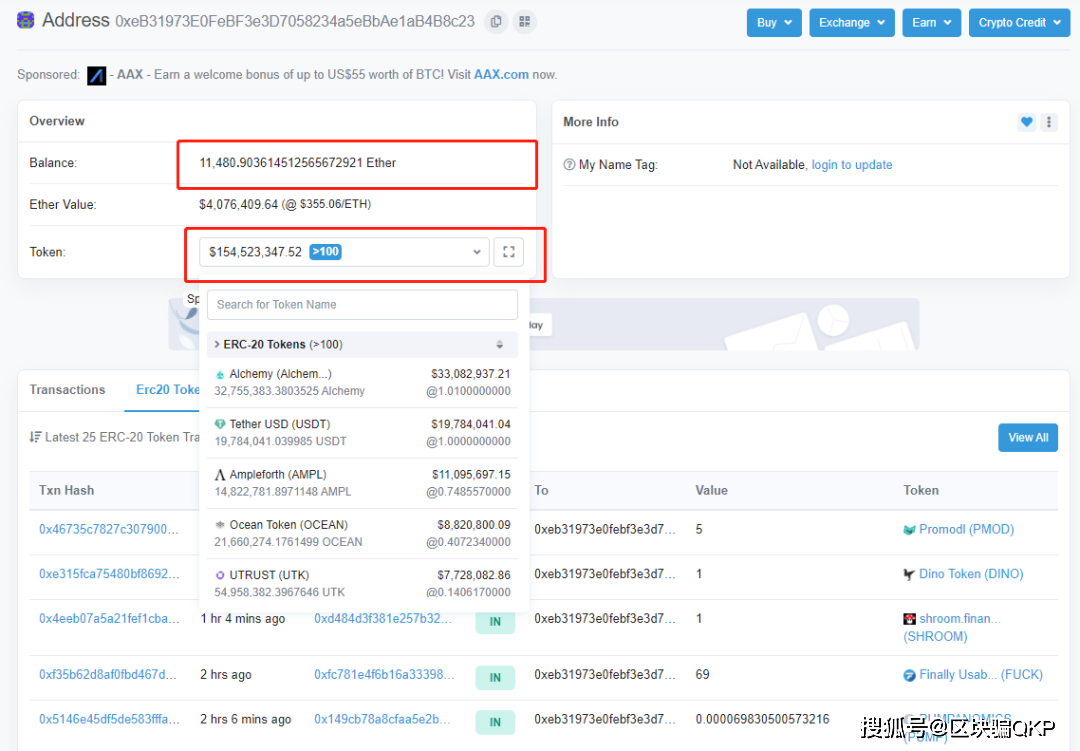Open the More Info options menu icon
This screenshot has width=1080, height=751.
click(1049, 122)
